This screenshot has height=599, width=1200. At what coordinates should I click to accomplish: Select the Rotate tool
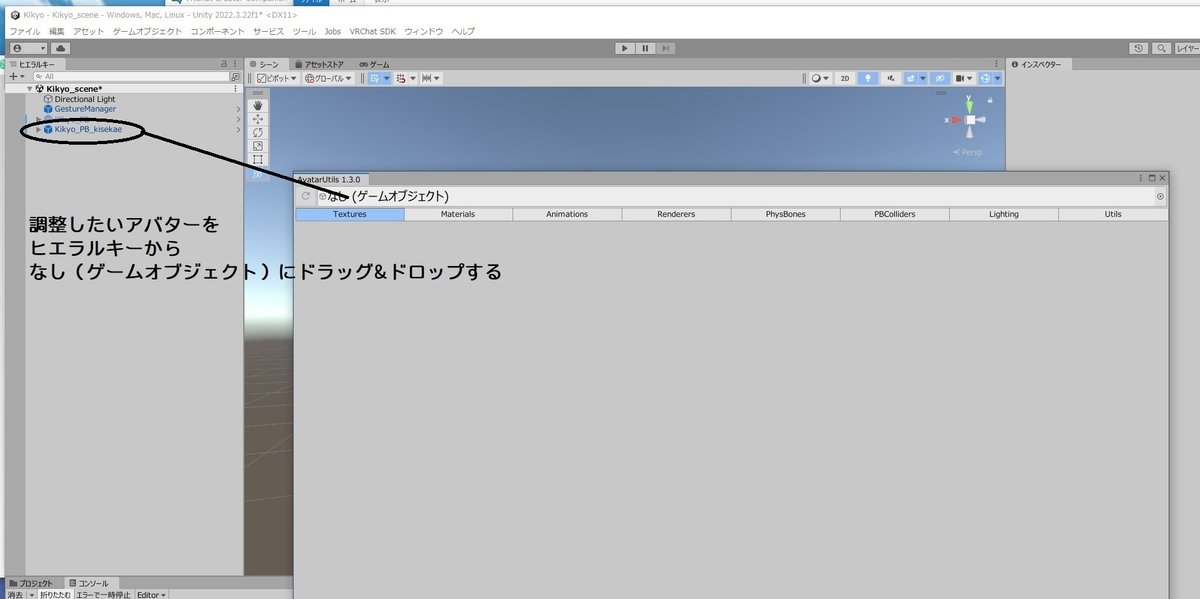(258, 132)
